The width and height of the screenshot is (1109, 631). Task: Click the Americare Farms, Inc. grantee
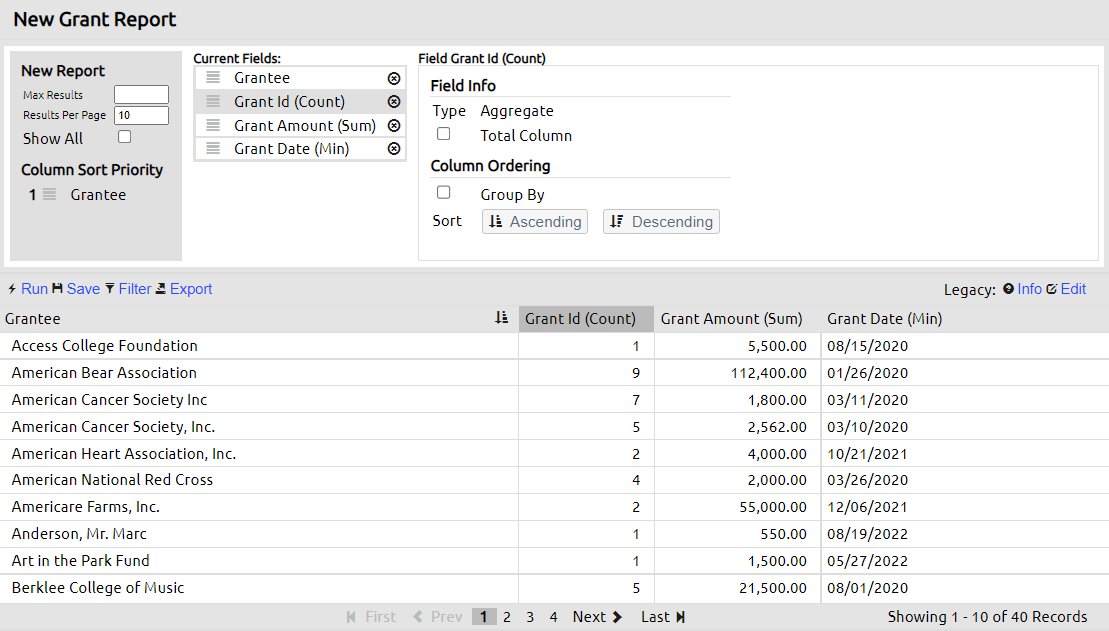[86, 506]
